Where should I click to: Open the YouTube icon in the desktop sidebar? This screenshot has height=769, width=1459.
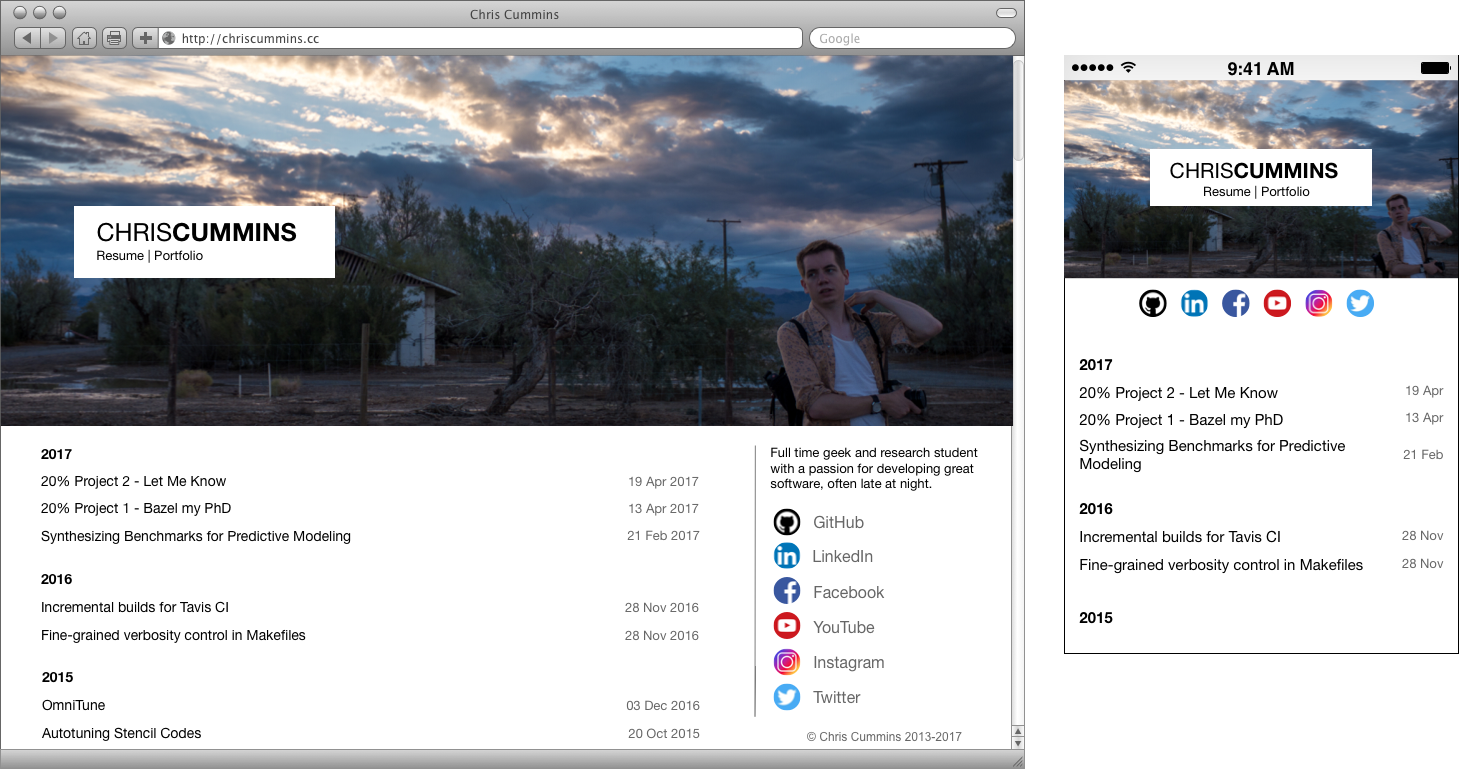click(x=787, y=626)
